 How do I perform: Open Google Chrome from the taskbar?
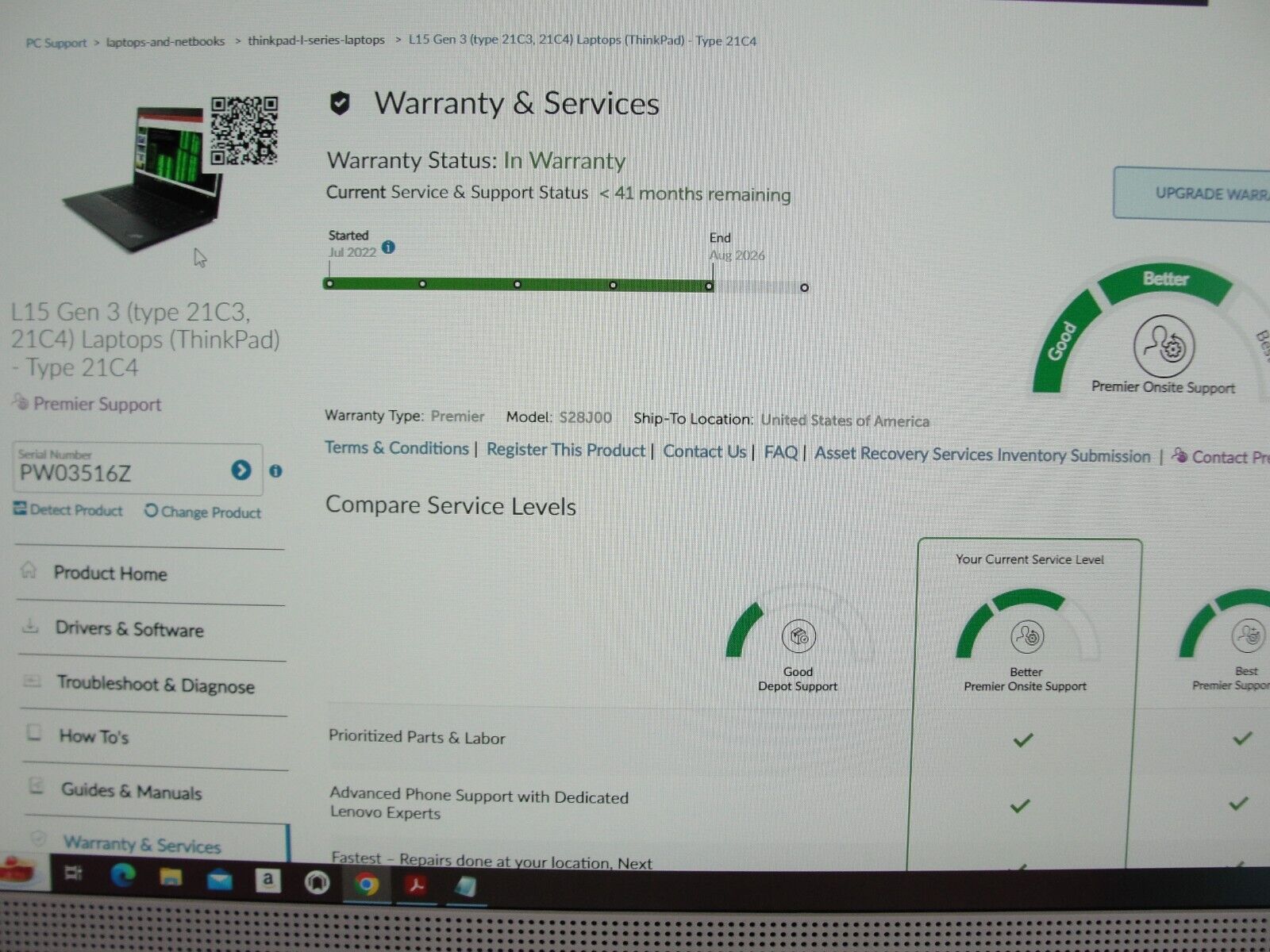pyautogui.click(x=366, y=884)
